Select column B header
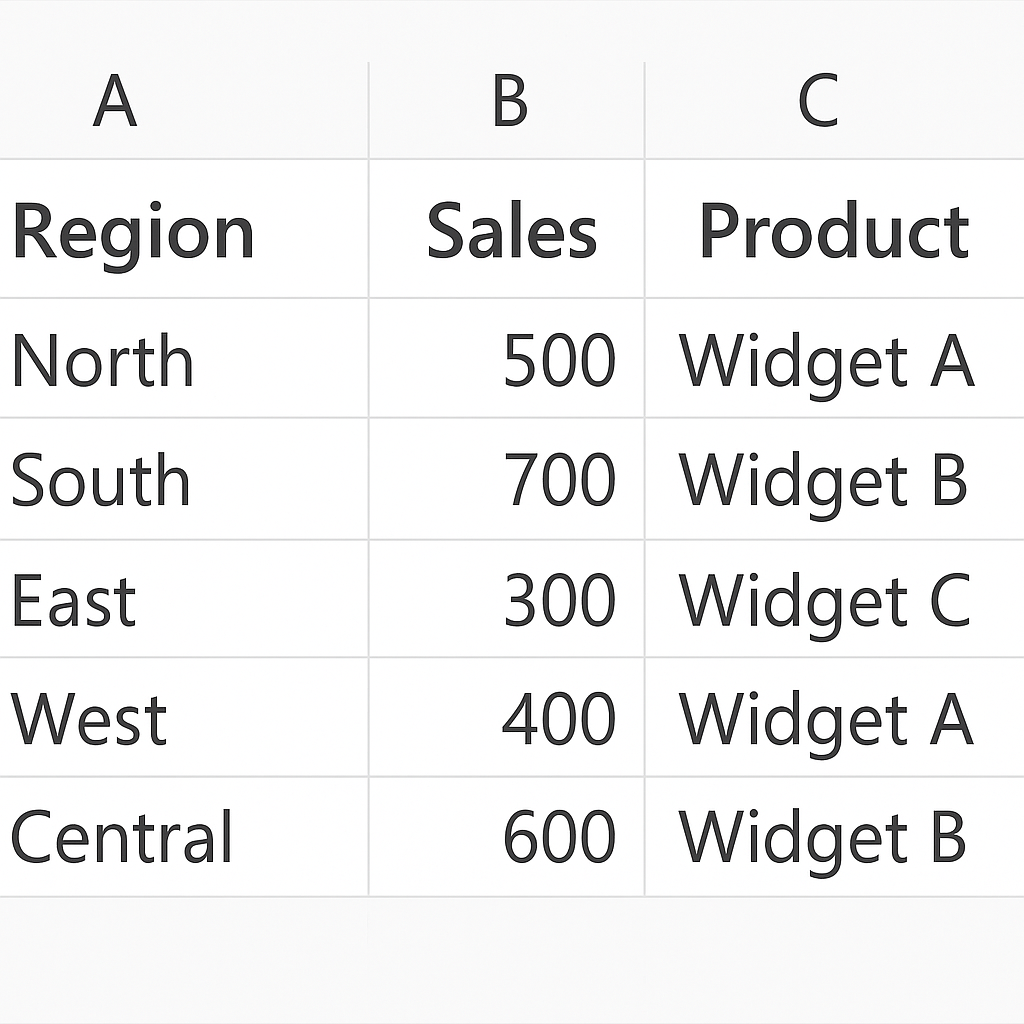This screenshot has width=1024, height=1024. (509, 102)
